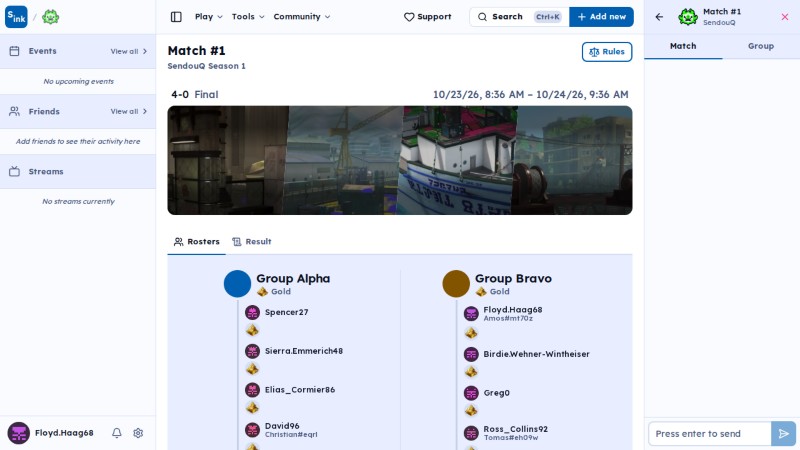Click Floyd.Haag68's avatar in Group Bravo
800x450 pixels.
(x=471, y=313)
